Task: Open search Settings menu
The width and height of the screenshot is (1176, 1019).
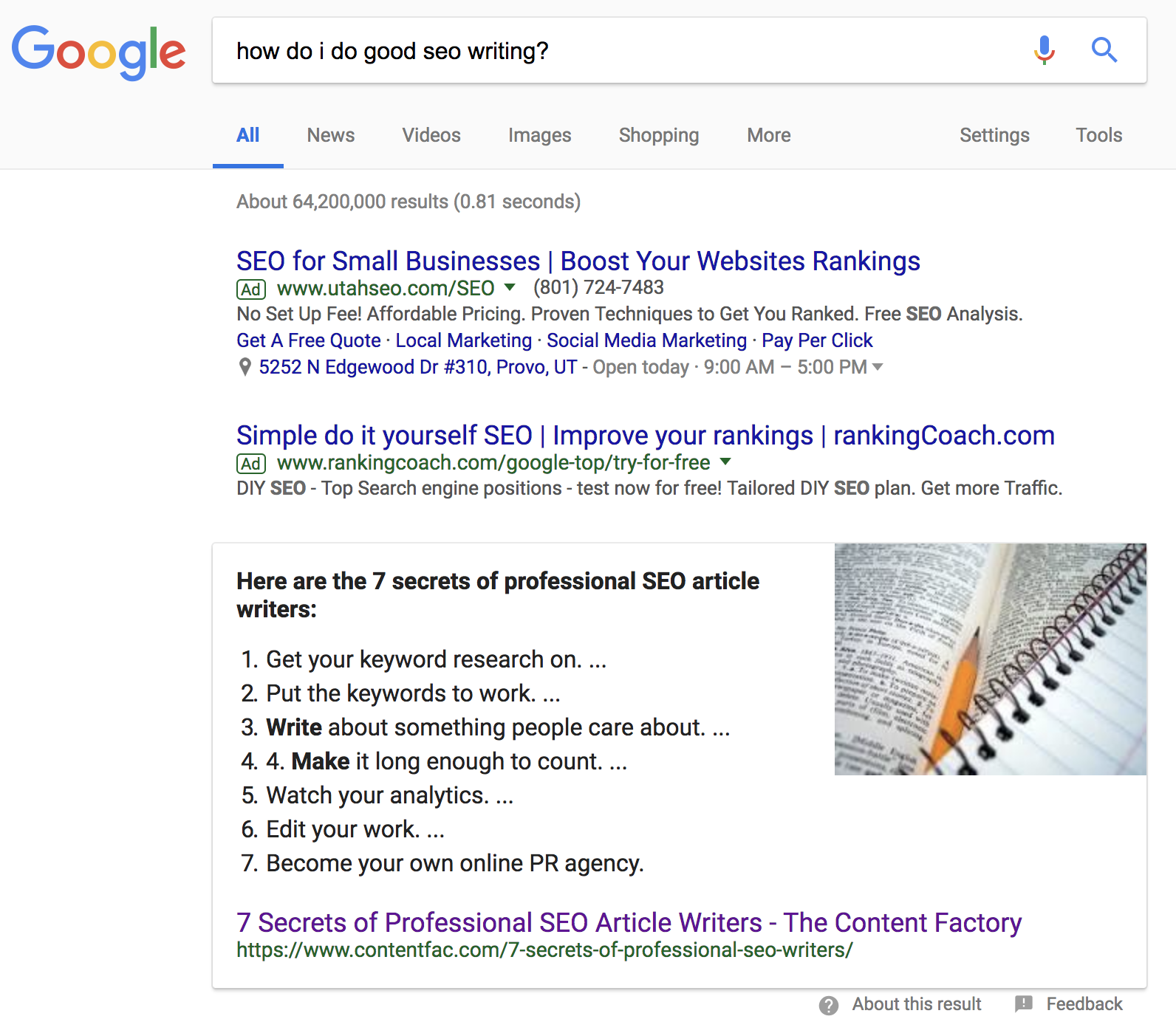Action: tap(994, 135)
